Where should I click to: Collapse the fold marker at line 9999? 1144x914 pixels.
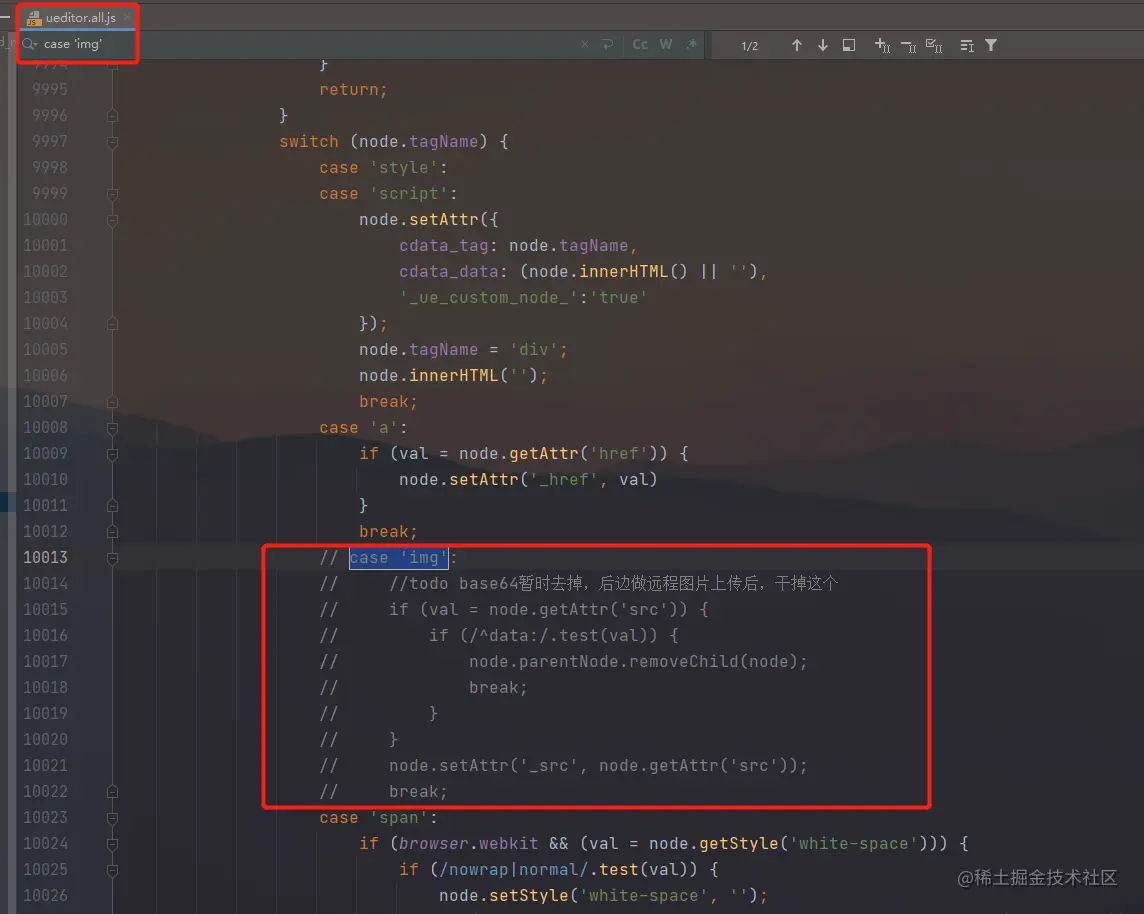(x=112, y=194)
